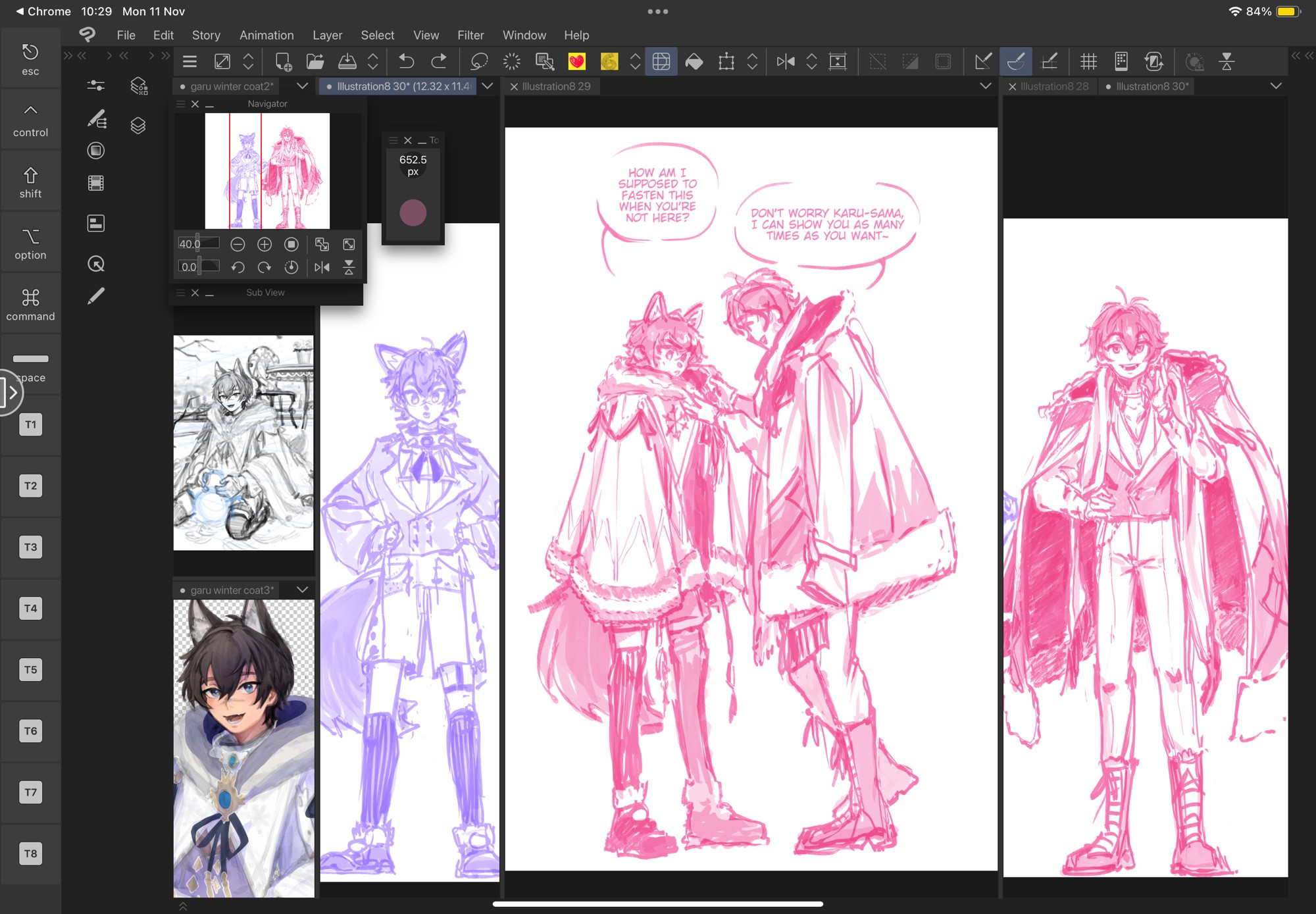Tap the T4 shortcut button
The width and height of the screenshot is (1316, 914).
coord(31,608)
